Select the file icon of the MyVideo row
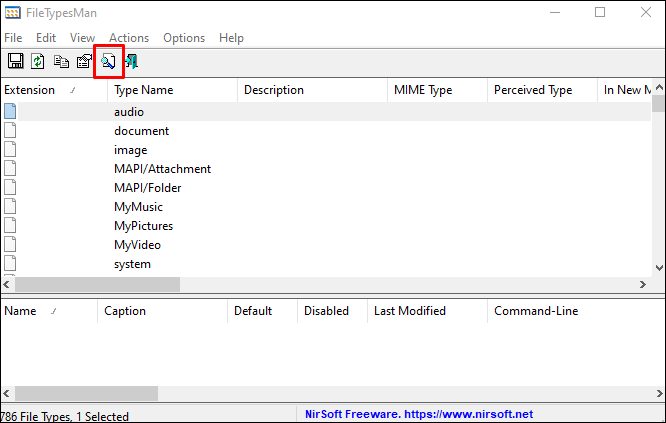666x423 pixels. 10,245
